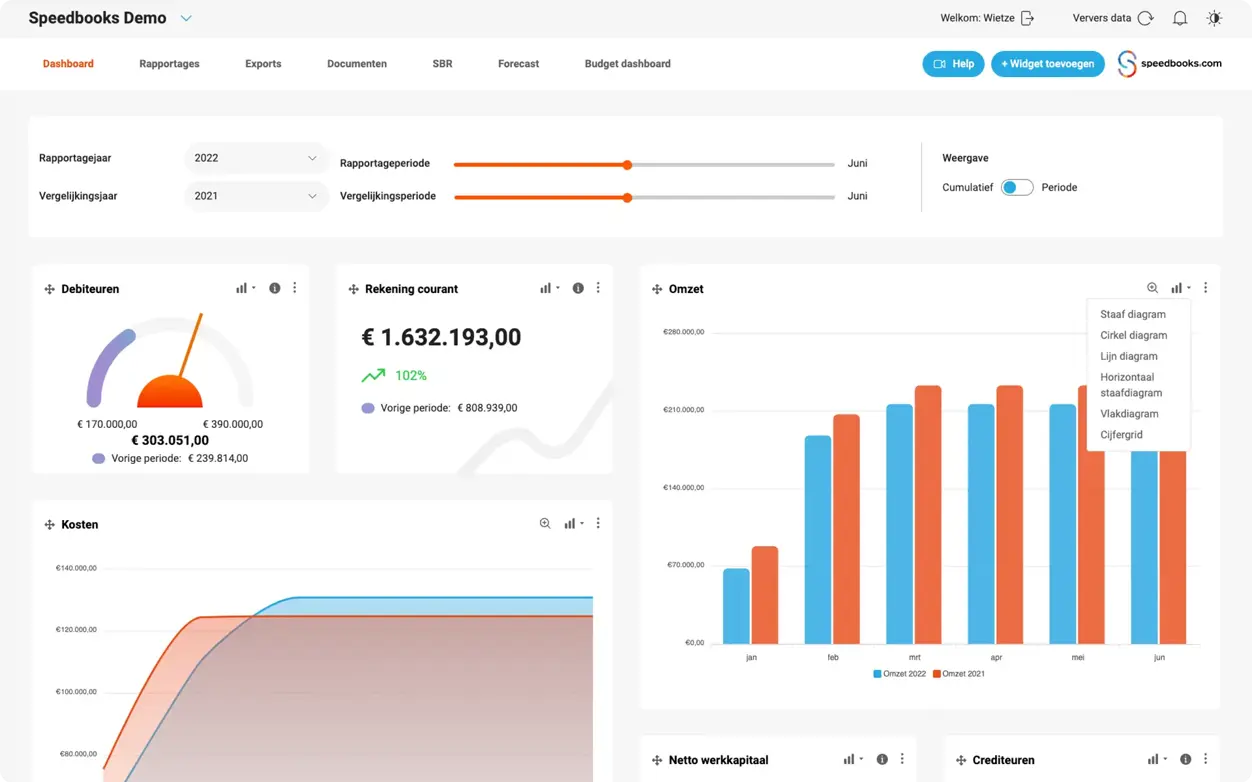Click the Rapportageperiode slider handle
Screen dimensions: 1252x782
coord(627,165)
